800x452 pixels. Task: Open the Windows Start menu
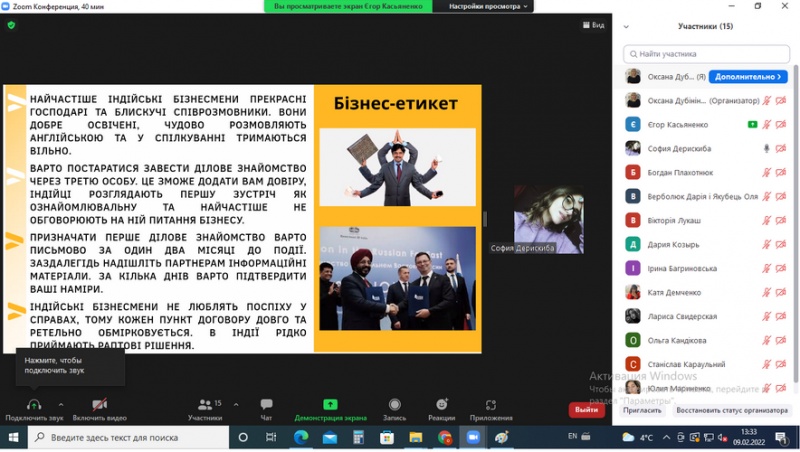point(13,437)
